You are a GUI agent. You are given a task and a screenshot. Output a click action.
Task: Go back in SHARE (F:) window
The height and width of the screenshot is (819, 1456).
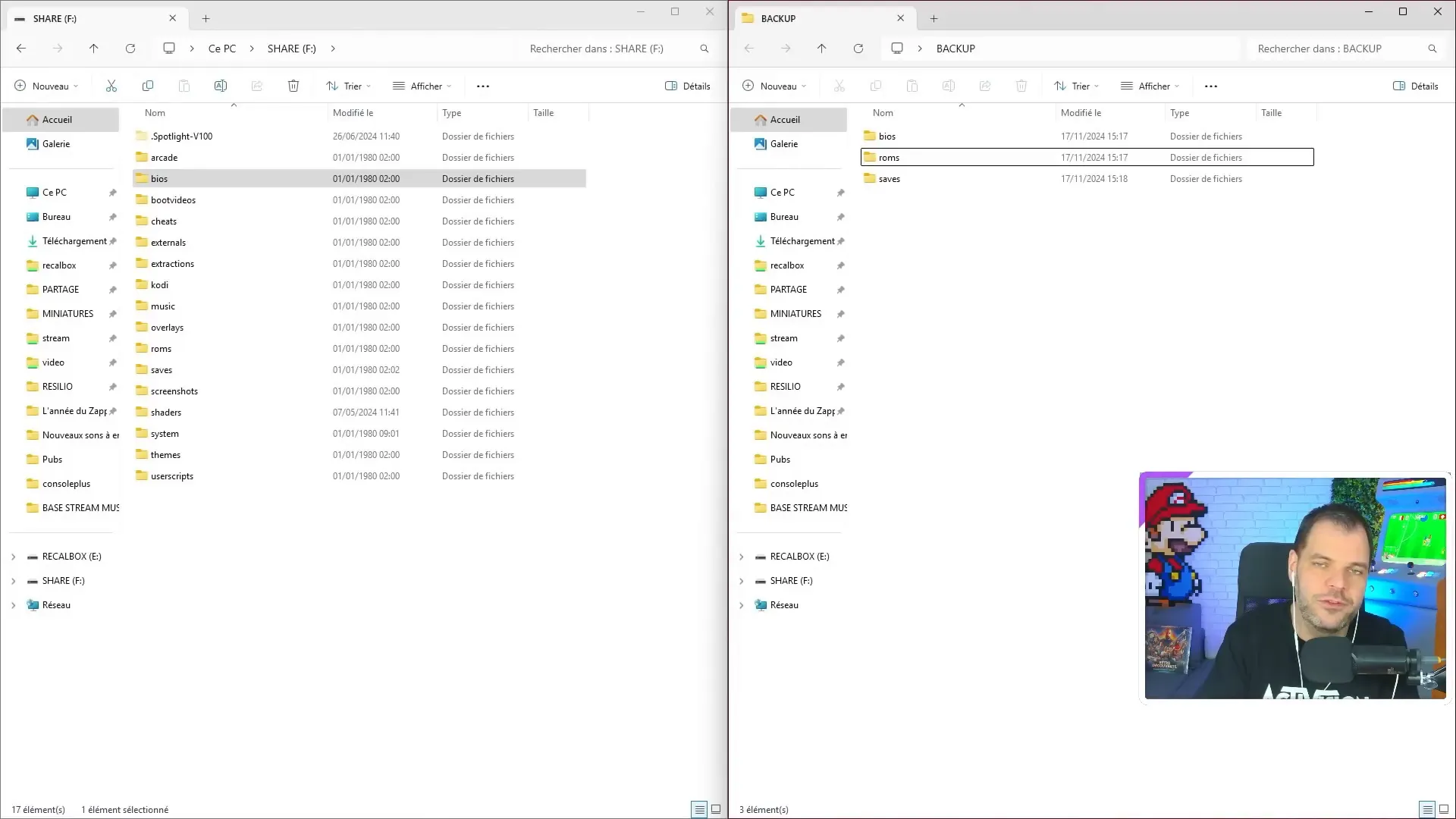pos(21,49)
